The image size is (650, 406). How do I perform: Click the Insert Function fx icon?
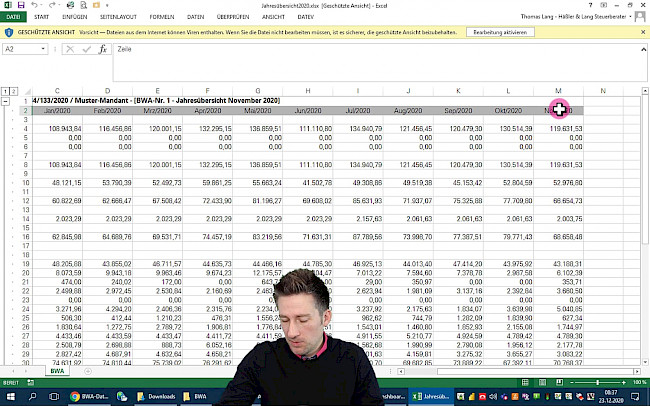click(103, 49)
